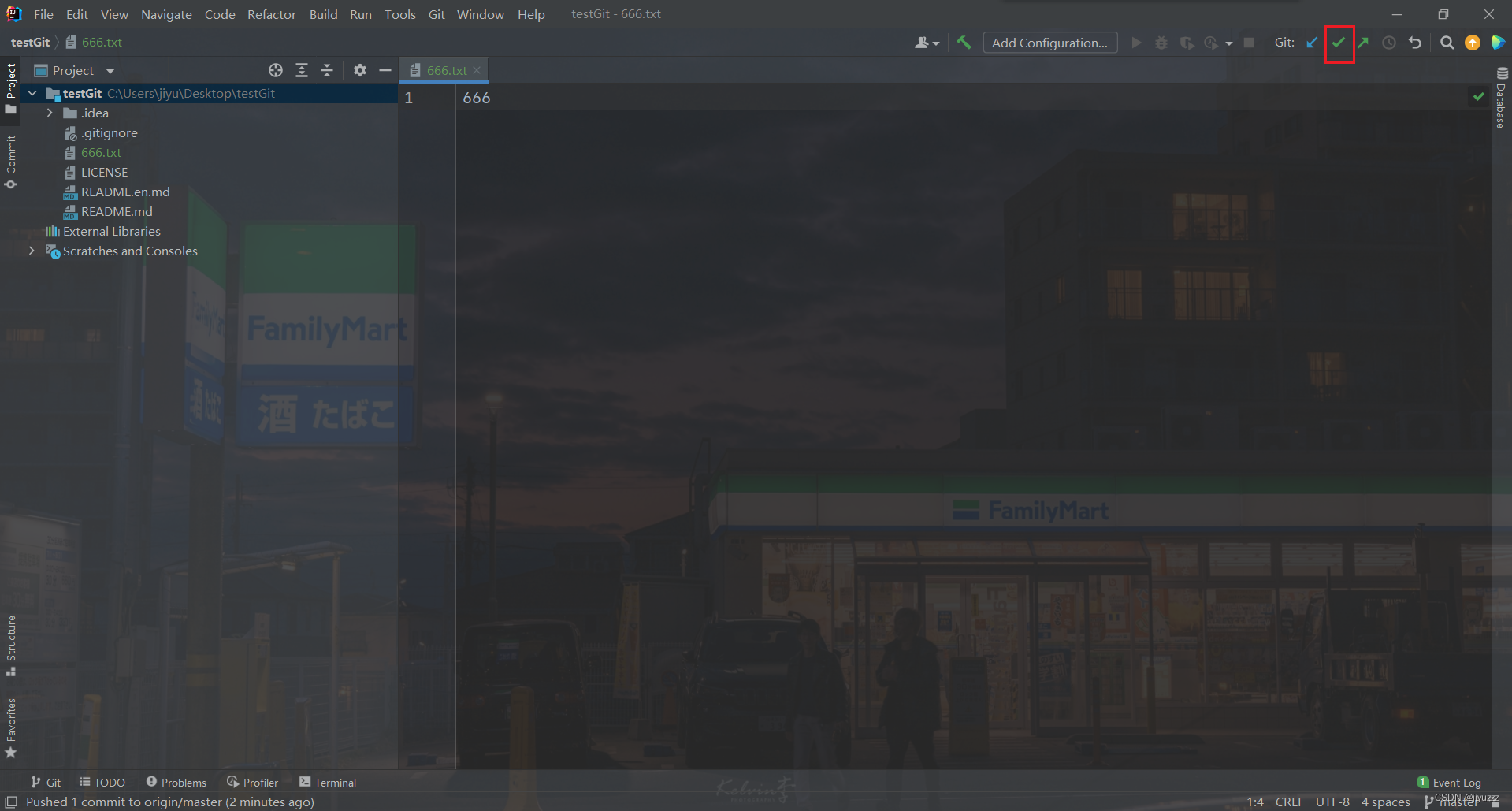The width and height of the screenshot is (1512, 811).
Task: Click the Git rollback icon
Action: point(1415,43)
